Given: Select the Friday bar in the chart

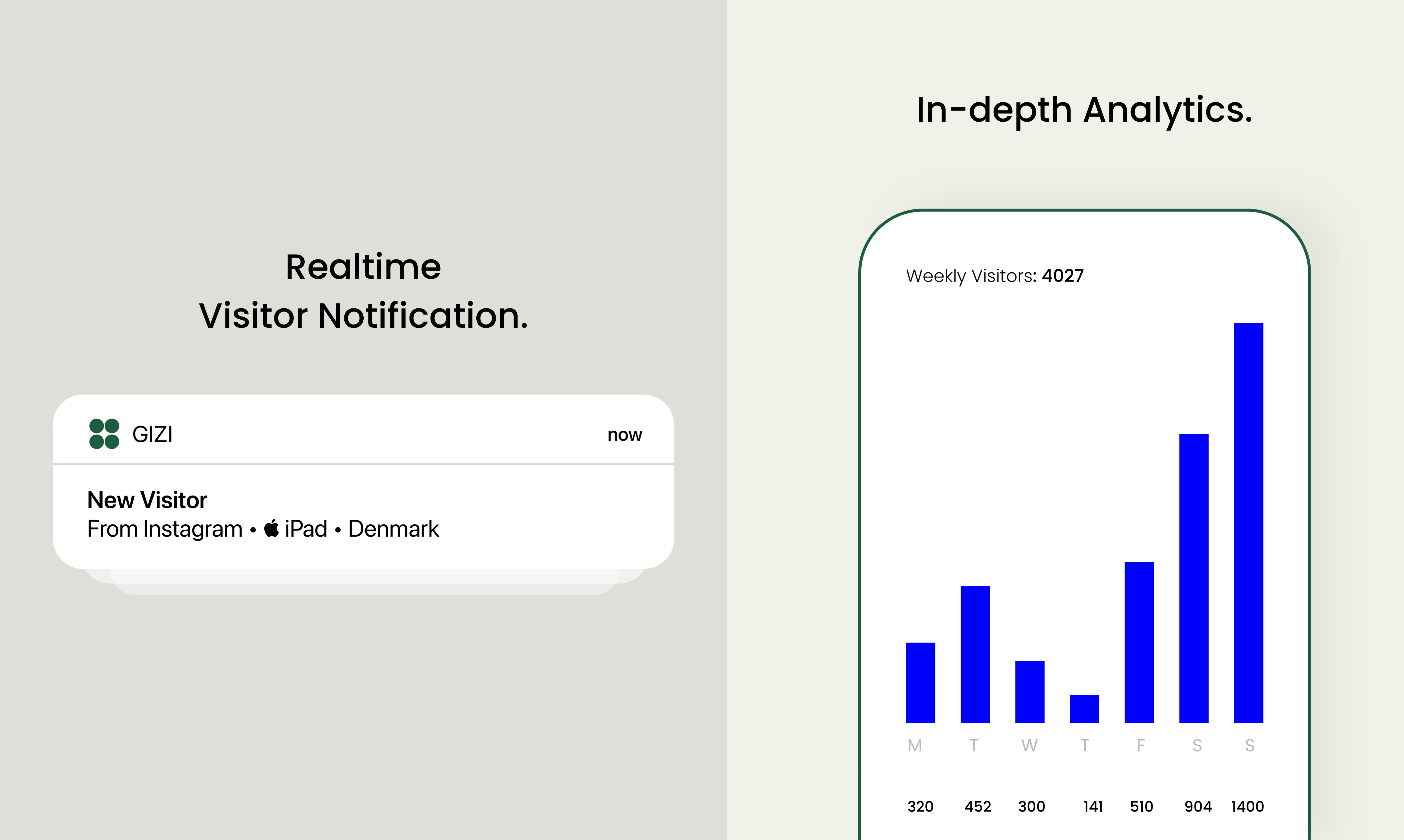Looking at the screenshot, I should (x=1139, y=642).
